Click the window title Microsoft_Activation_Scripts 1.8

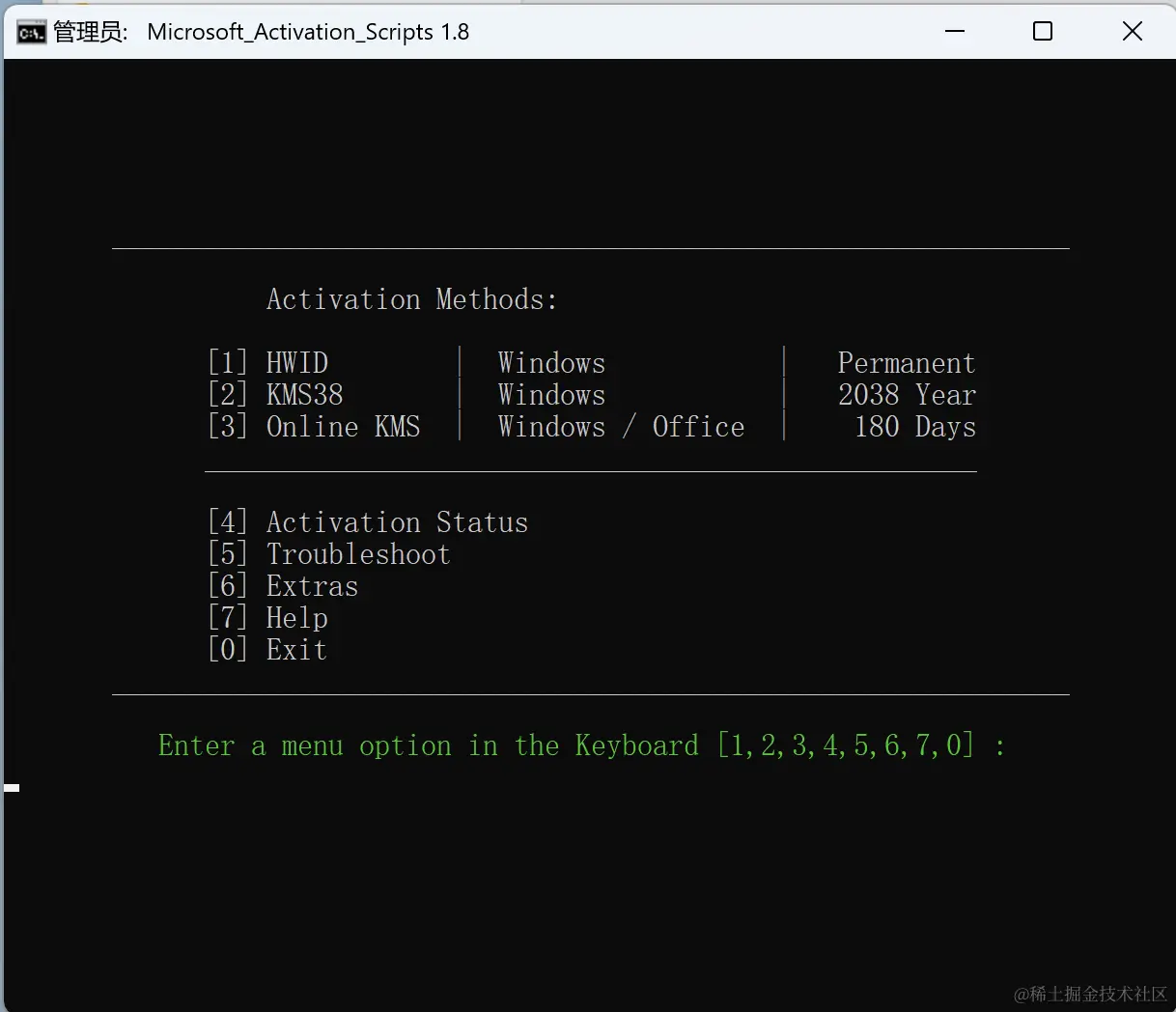pyautogui.click(x=308, y=32)
